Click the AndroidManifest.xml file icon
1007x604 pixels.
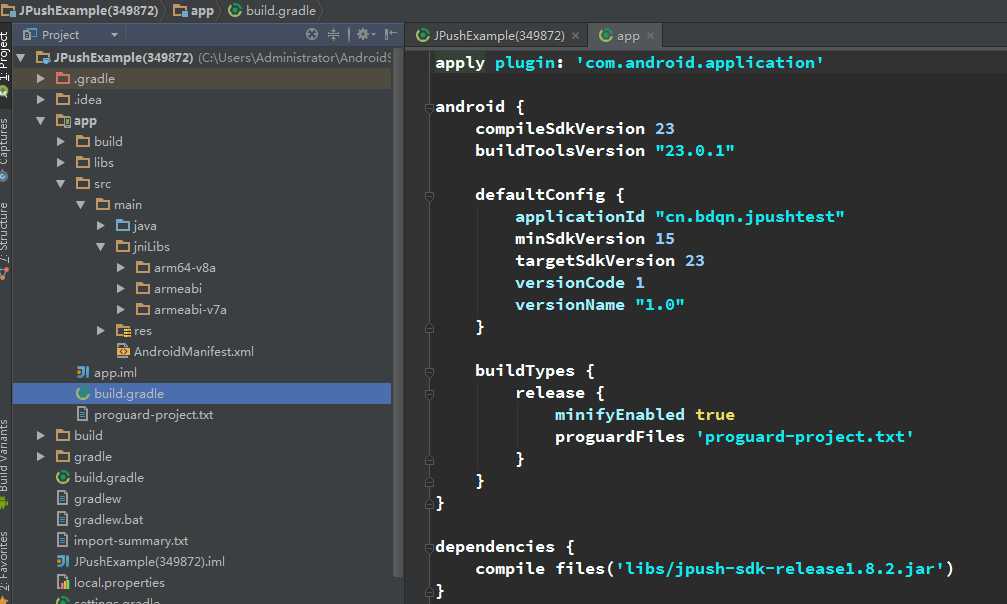[123, 351]
